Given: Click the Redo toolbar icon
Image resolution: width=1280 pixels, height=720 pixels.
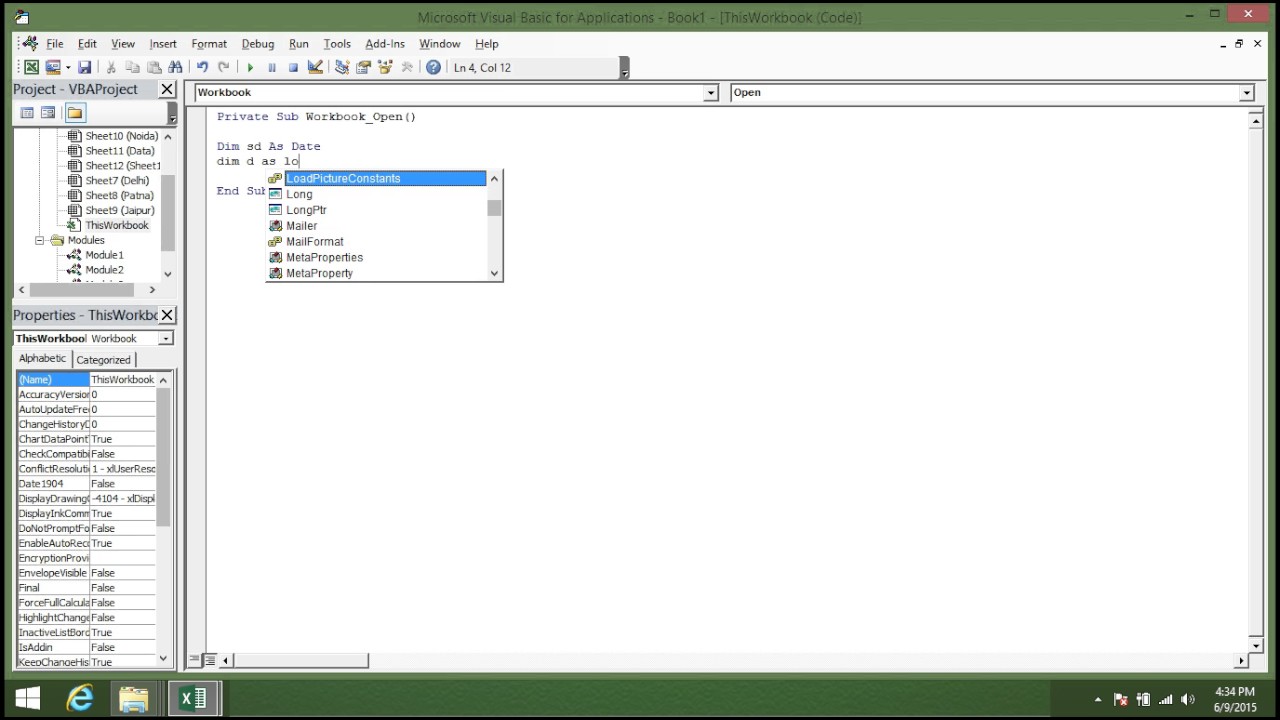Looking at the screenshot, I should click(x=223, y=67).
